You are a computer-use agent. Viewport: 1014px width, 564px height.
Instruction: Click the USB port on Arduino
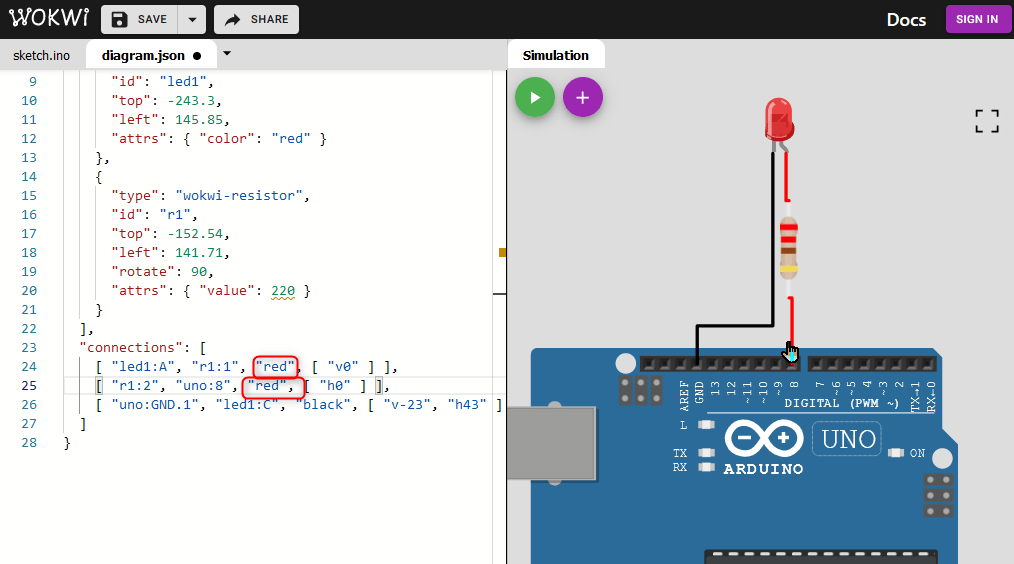[551, 444]
